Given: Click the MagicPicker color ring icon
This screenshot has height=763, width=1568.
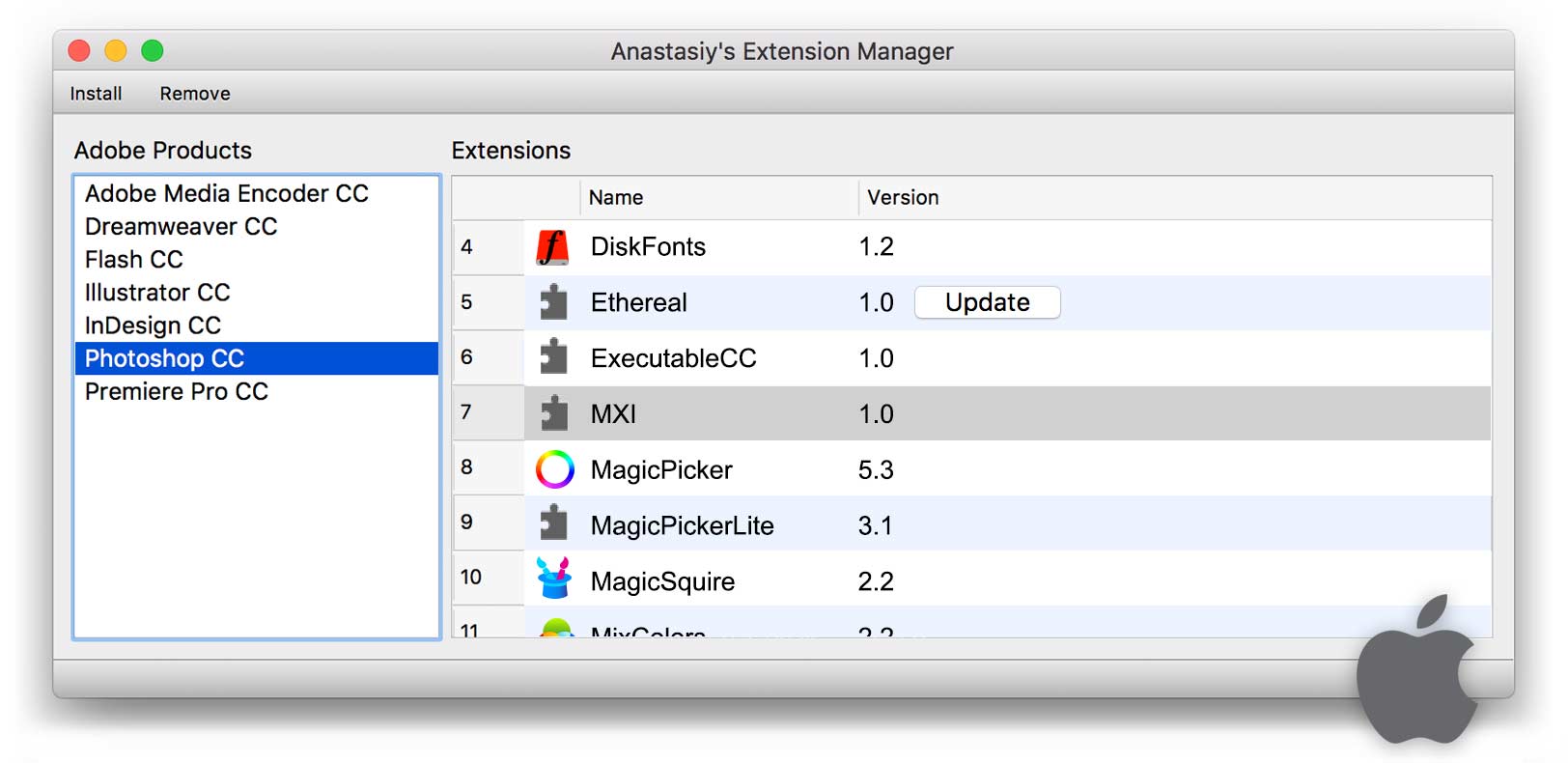Looking at the screenshot, I should point(554,469).
